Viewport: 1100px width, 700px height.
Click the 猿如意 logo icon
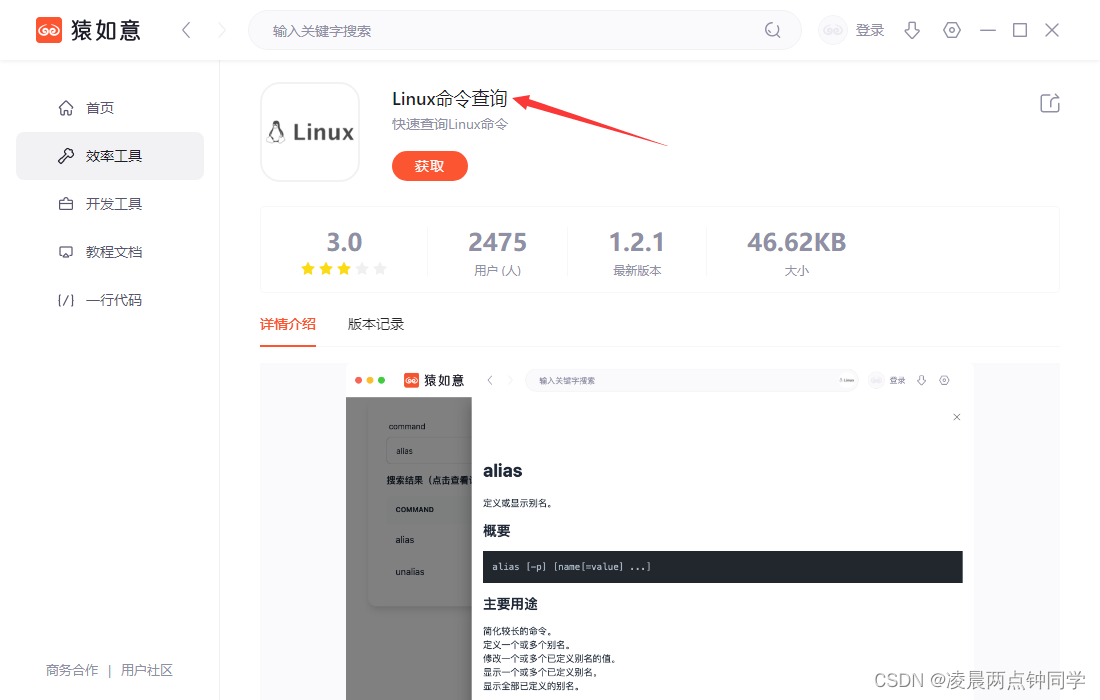point(49,30)
